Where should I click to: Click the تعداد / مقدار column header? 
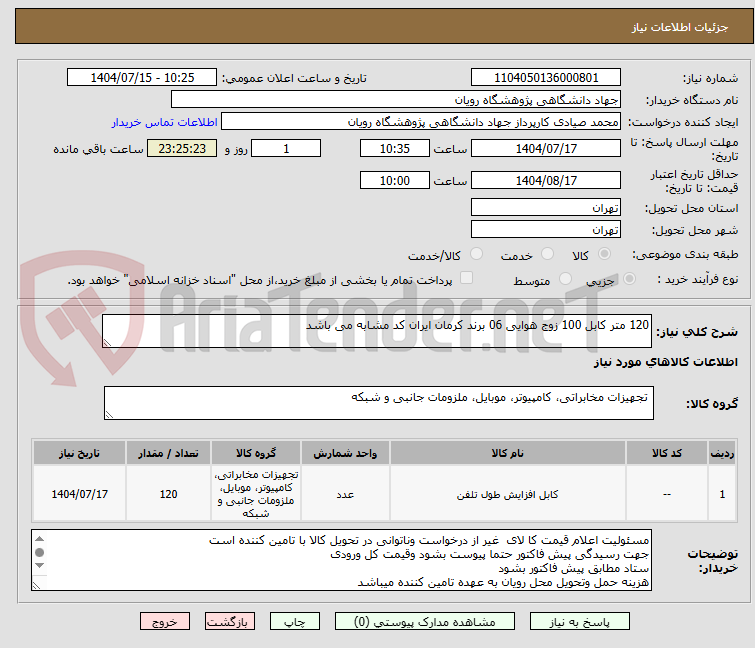(x=168, y=453)
